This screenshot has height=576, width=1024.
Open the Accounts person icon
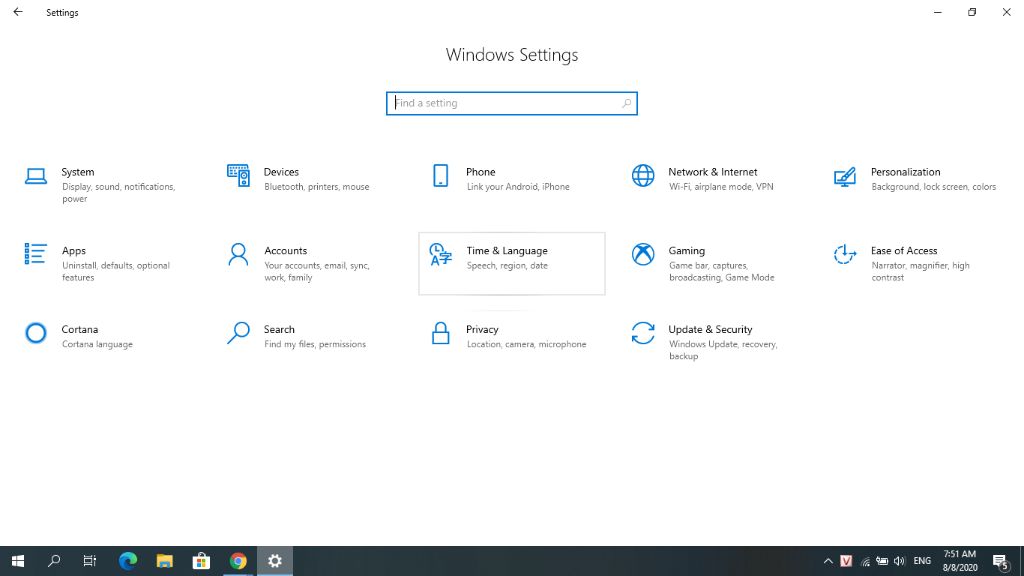pos(238,255)
